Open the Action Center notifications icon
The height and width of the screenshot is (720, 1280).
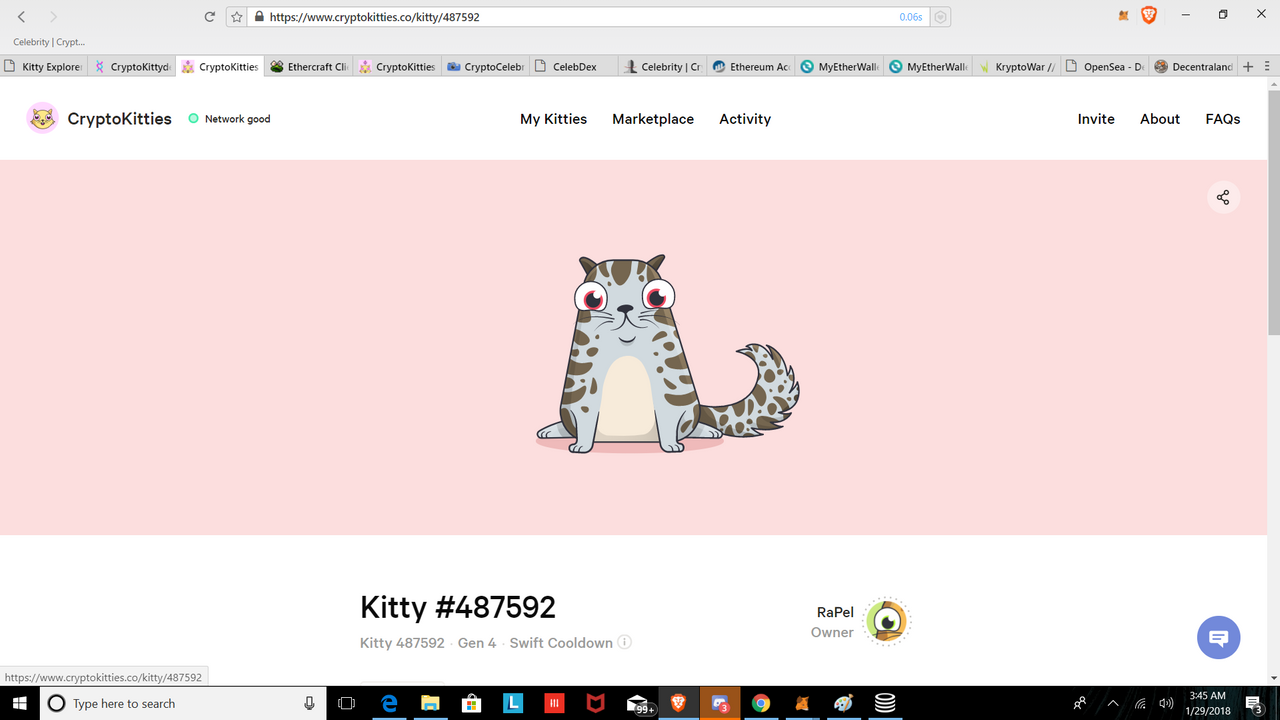[x=1255, y=703]
